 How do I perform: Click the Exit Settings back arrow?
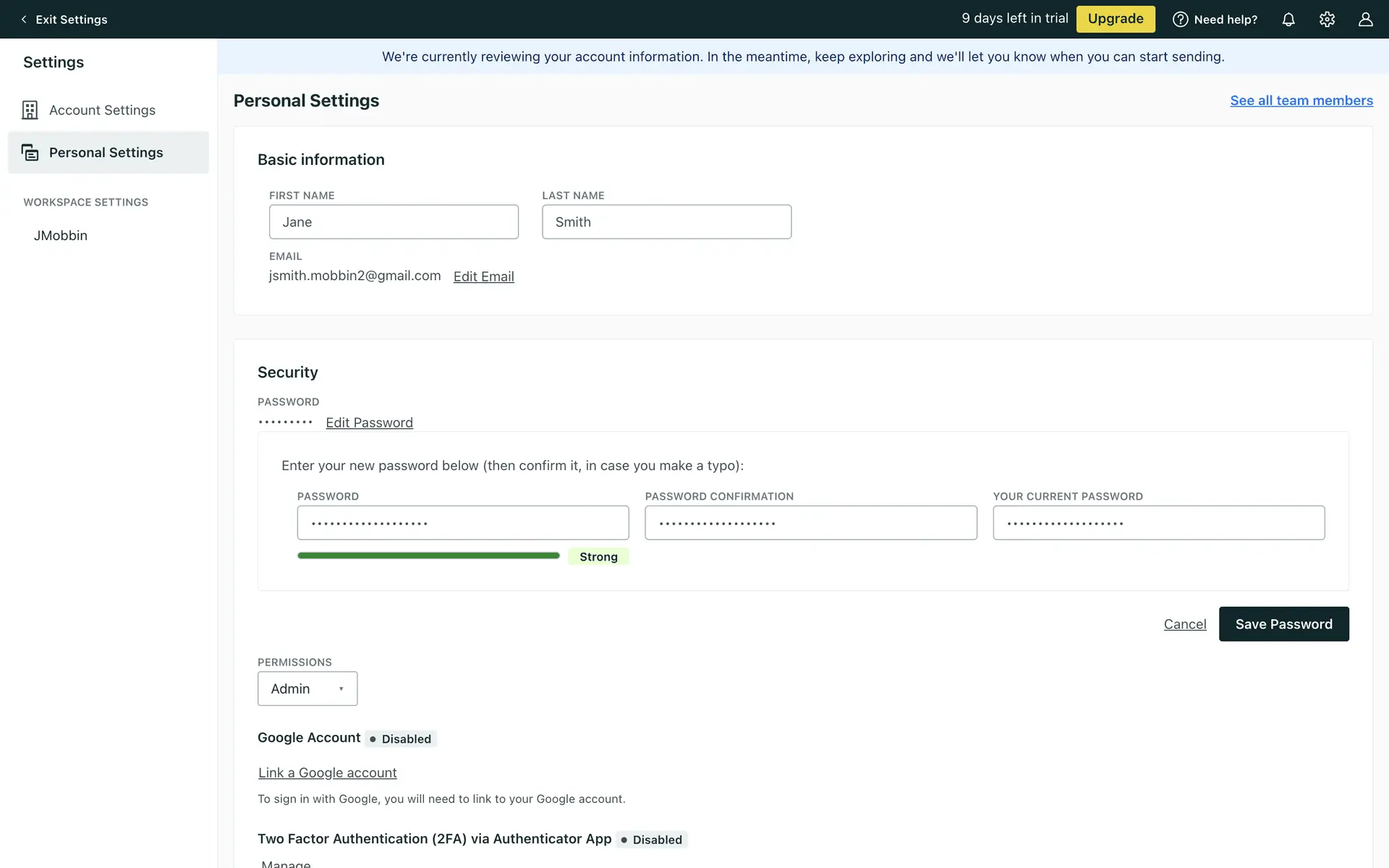(24, 20)
